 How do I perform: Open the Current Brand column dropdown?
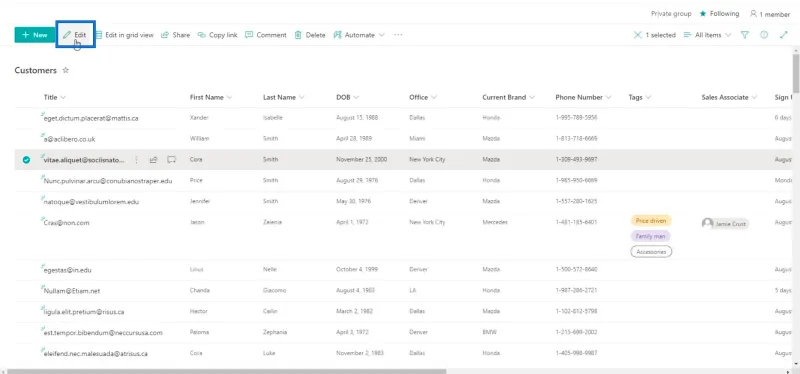509,97
